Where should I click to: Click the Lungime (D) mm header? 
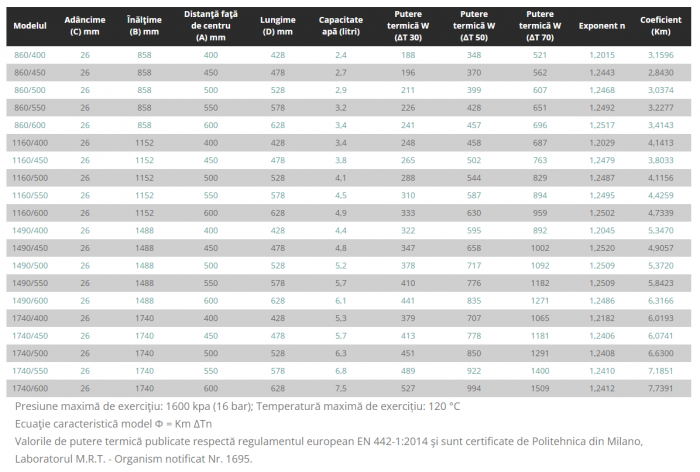277,22
